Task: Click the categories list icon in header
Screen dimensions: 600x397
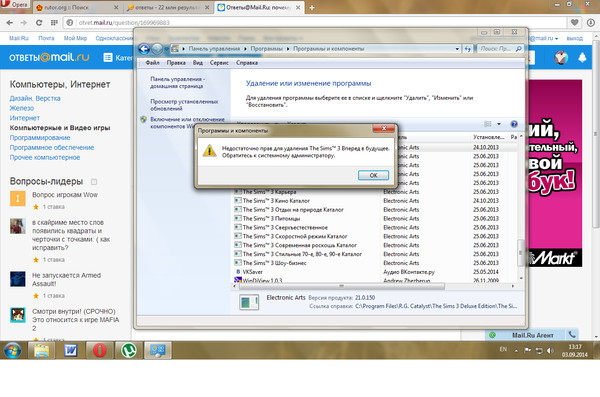Action: 108,57
